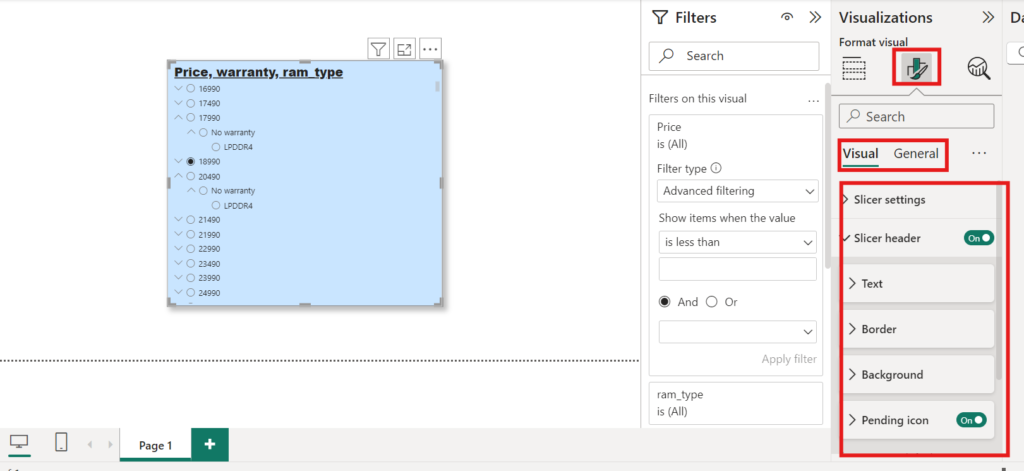Expand the 21490 slicer item chevron
The height and width of the screenshot is (471, 1024).
[x=178, y=219]
